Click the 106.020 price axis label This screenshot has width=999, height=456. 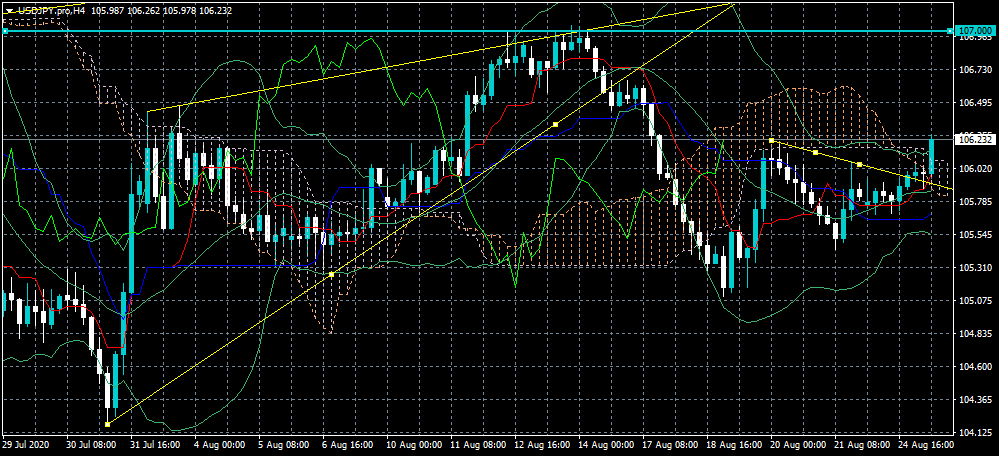pos(974,169)
